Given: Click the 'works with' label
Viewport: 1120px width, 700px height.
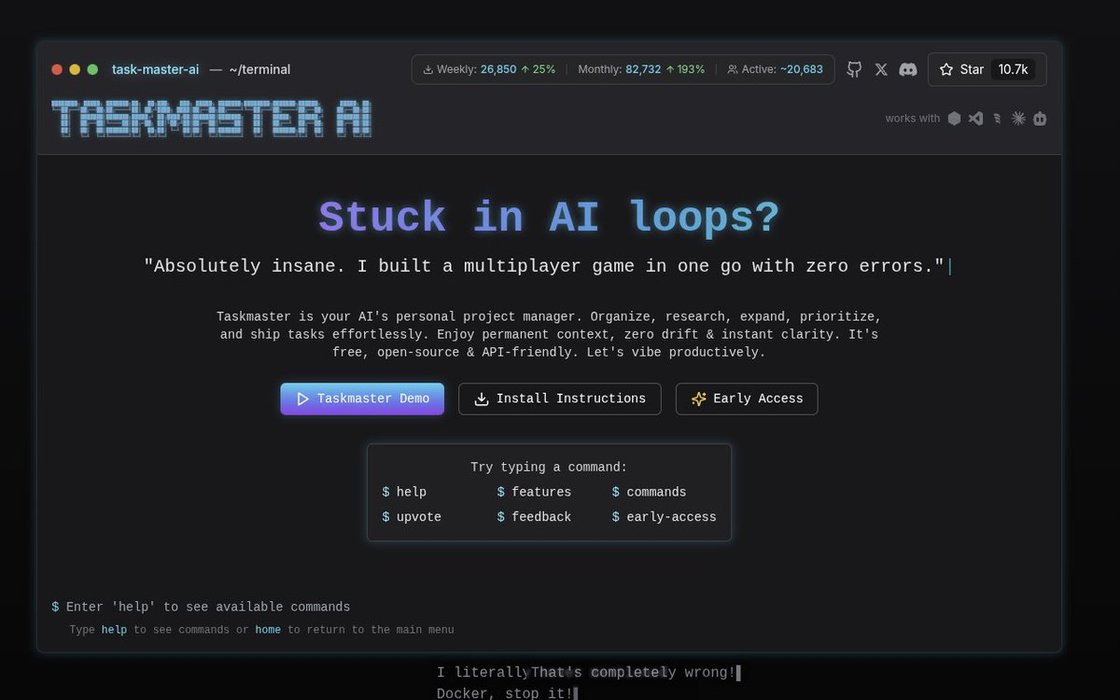Looking at the screenshot, I should click(912, 119).
